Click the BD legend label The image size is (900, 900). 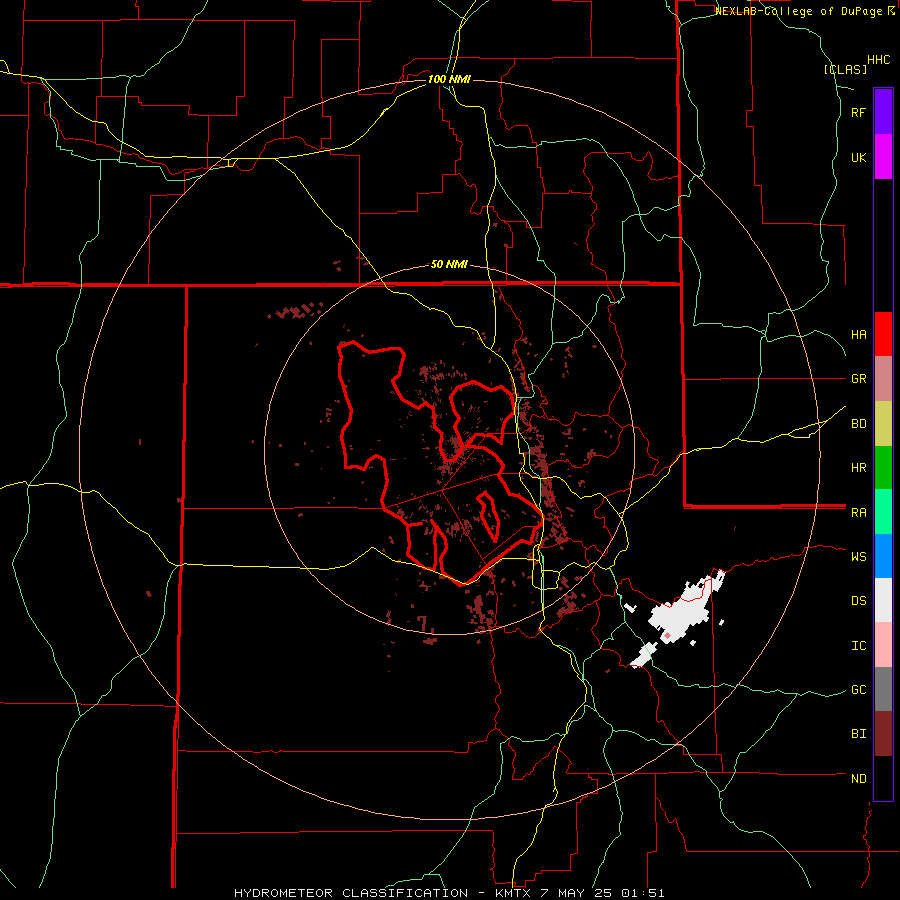tap(858, 424)
